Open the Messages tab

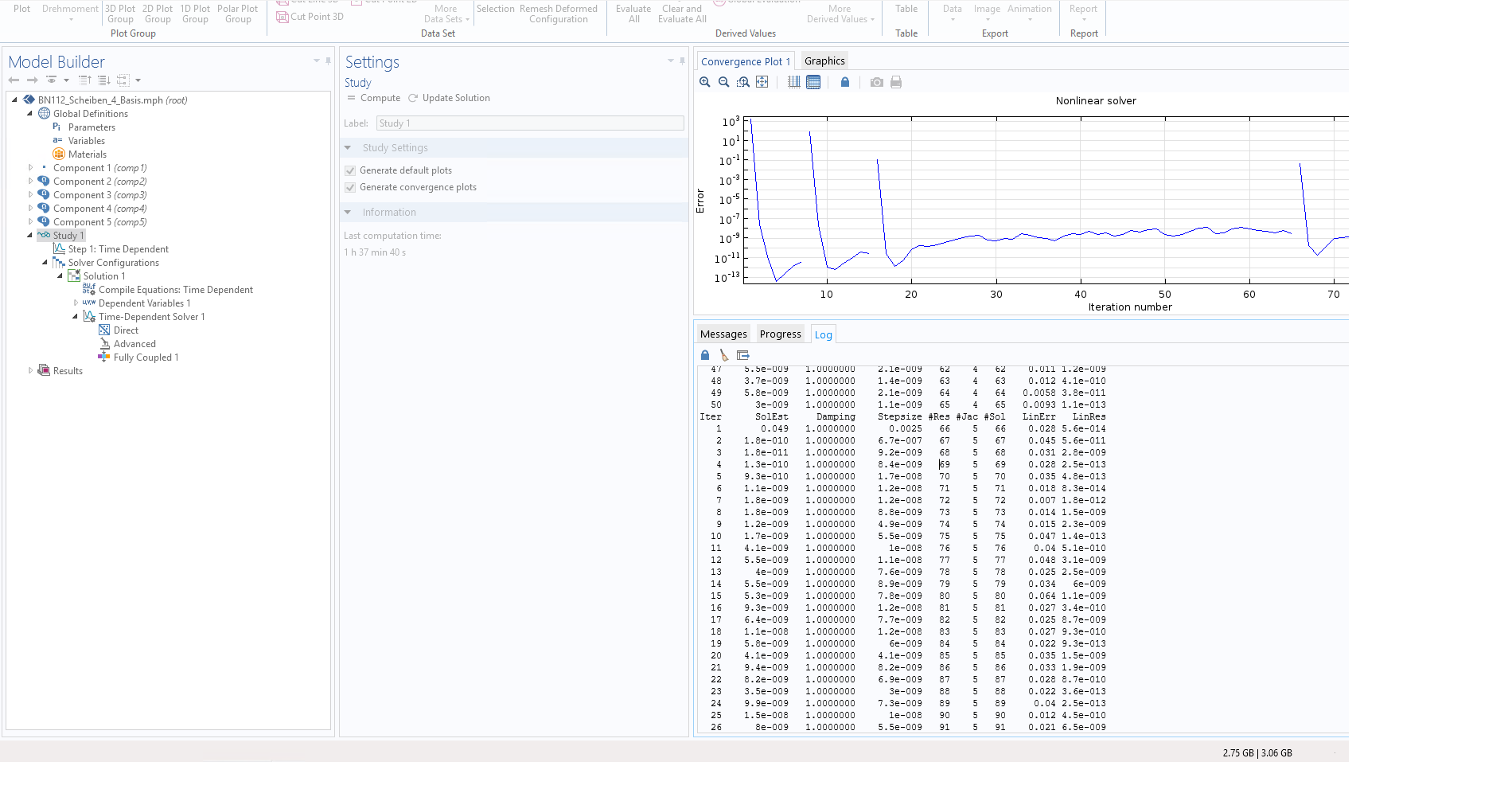(x=723, y=334)
